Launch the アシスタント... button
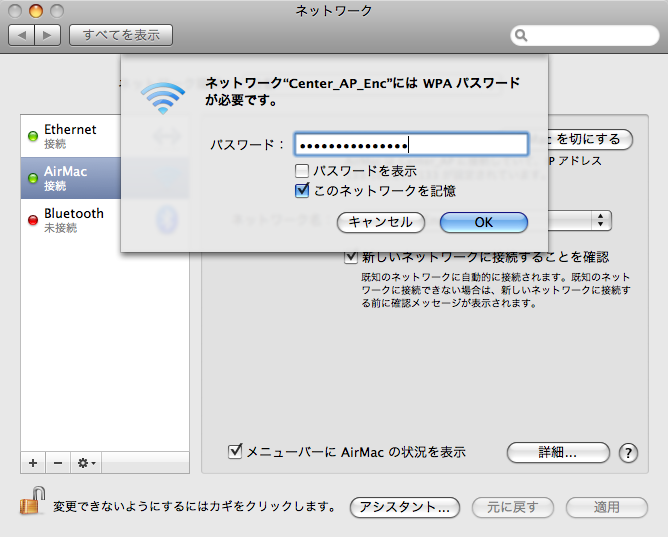Image resolution: width=668 pixels, height=537 pixels. coord(405,507)
